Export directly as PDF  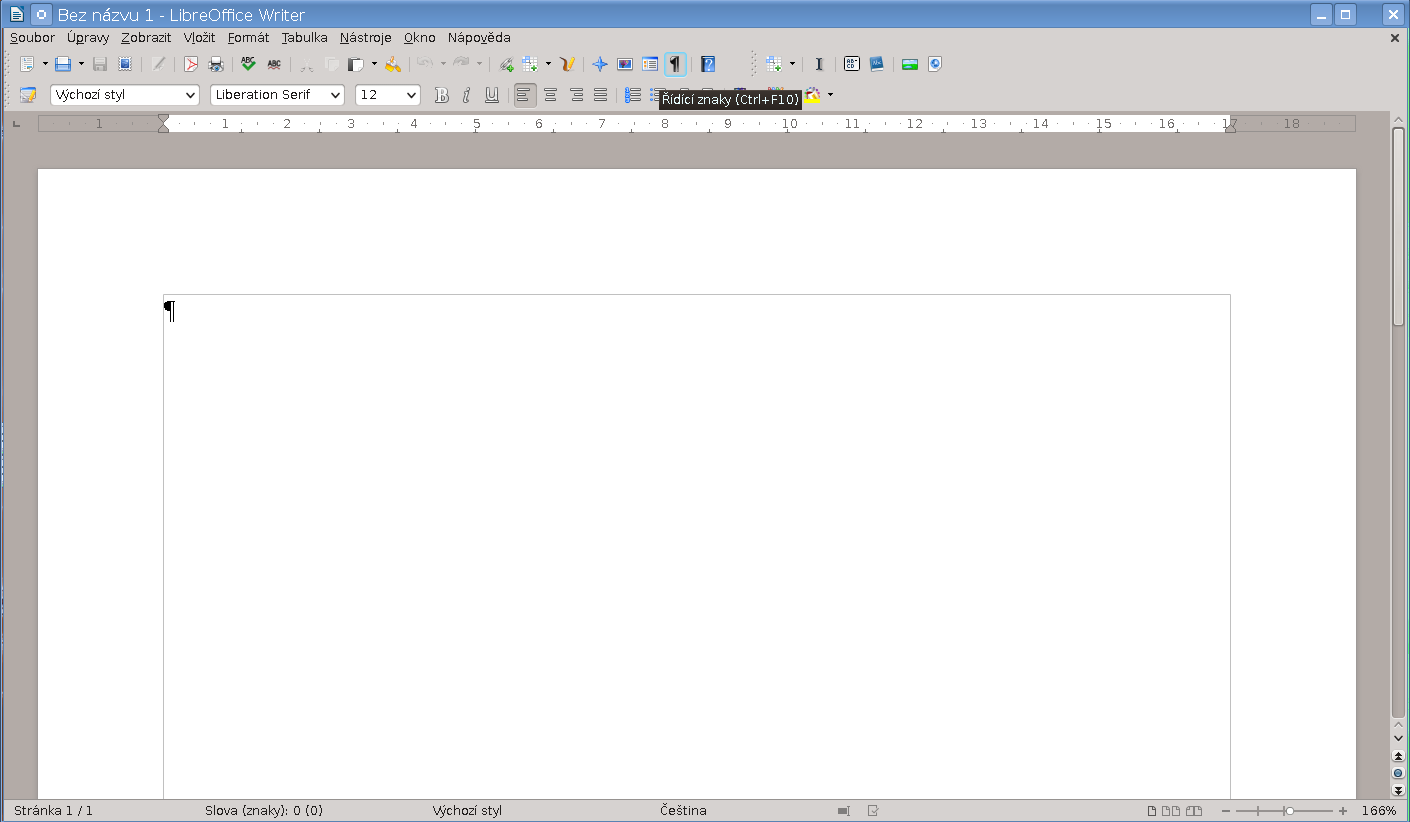pyautogui.click(x=191, y=64)
